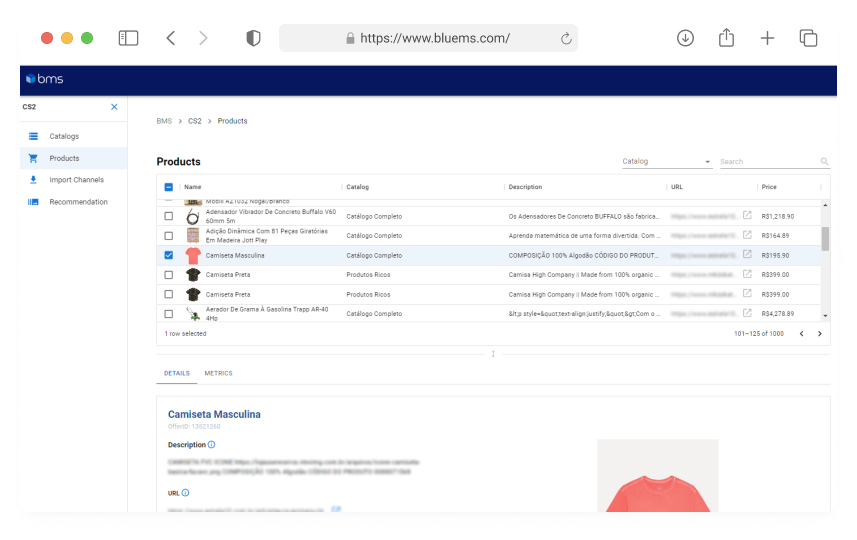Check the first Camiseta Preta row checkbox
The width and height of the screenshot is (857, 540).
168,274
